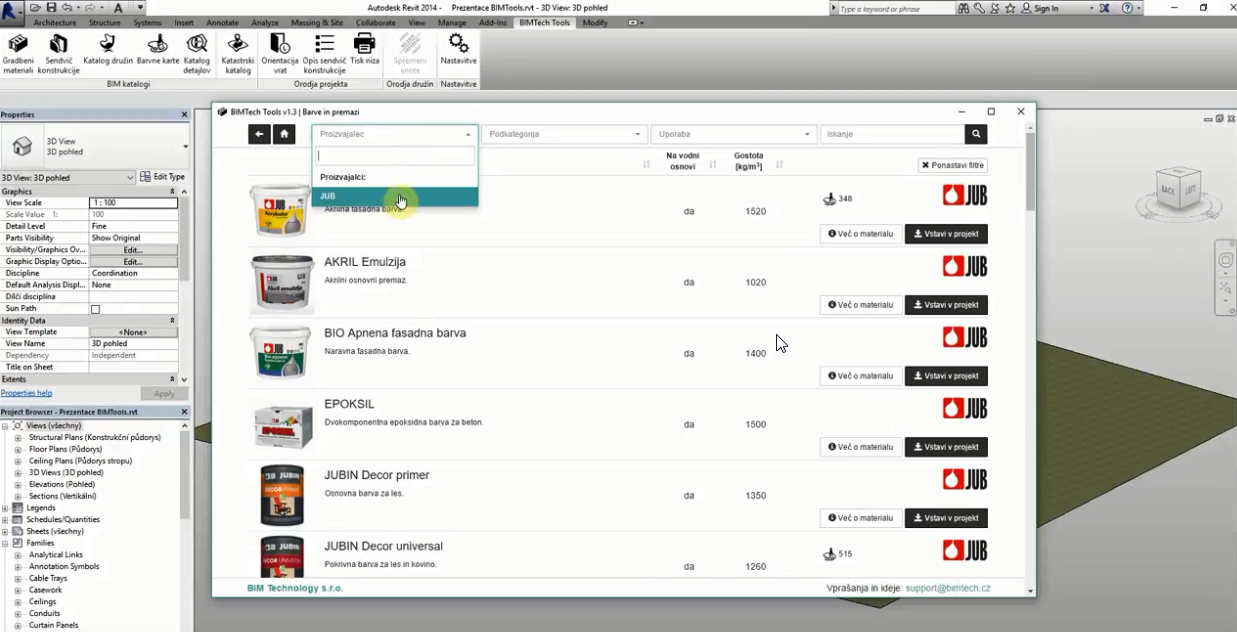Image resolution: width=1237 pixels, height=632 pixels.
Task: Collapse the Graphics properties section
Action: point(172,191)
